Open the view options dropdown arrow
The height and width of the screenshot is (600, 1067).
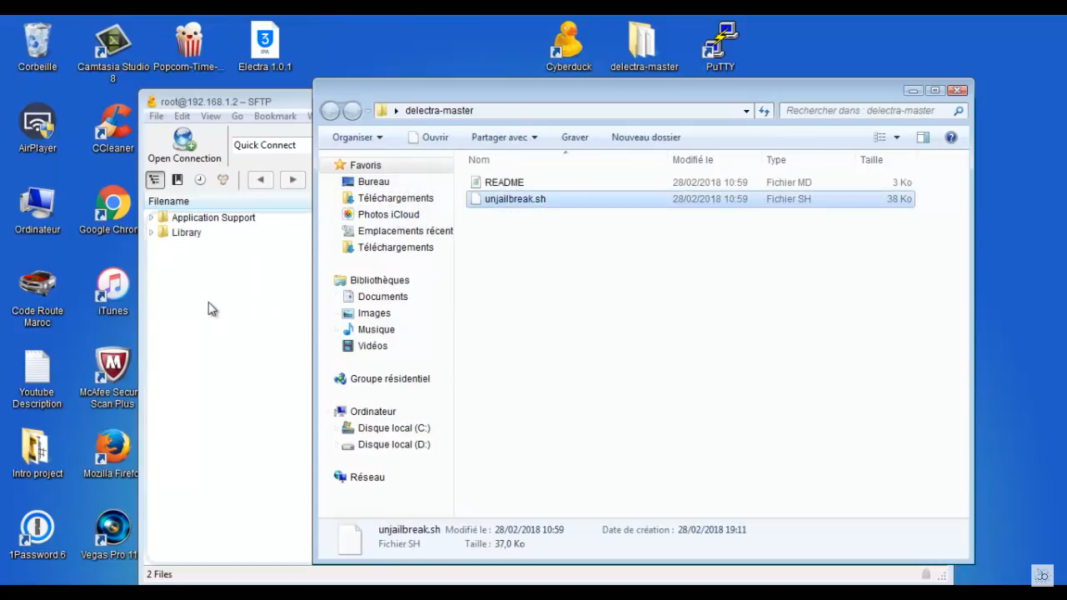897,138
